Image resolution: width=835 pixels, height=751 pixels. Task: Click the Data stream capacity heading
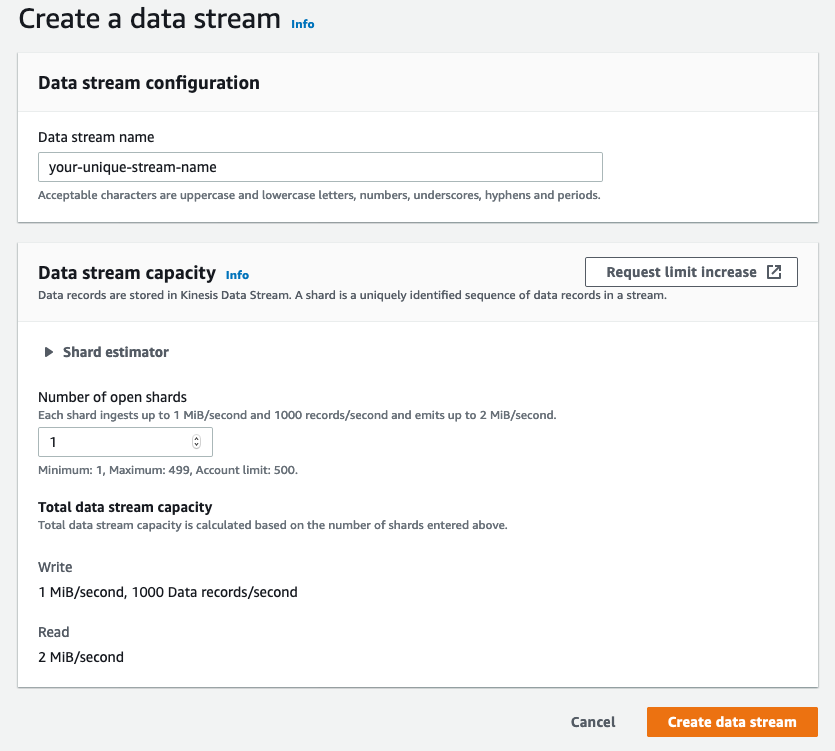pos(126,273)
